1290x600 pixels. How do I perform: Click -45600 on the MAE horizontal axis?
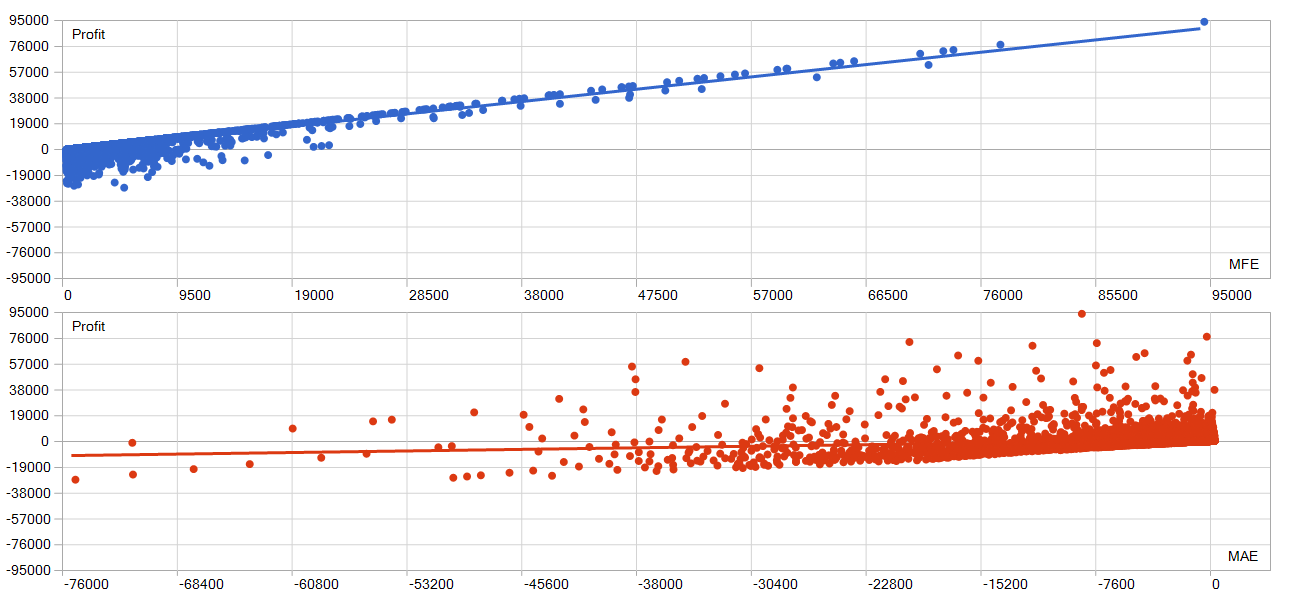[547, 584]
